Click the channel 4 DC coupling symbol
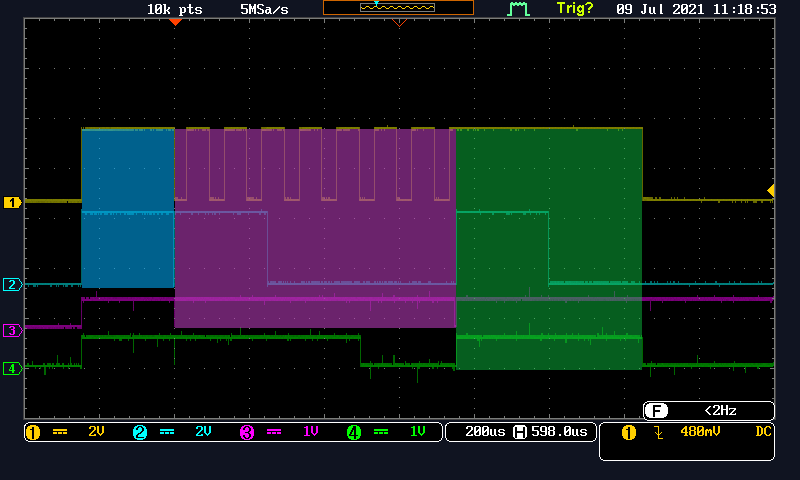The height and width of the screenshot is (480, 800). pyautogui.click(x=381, y=432)
